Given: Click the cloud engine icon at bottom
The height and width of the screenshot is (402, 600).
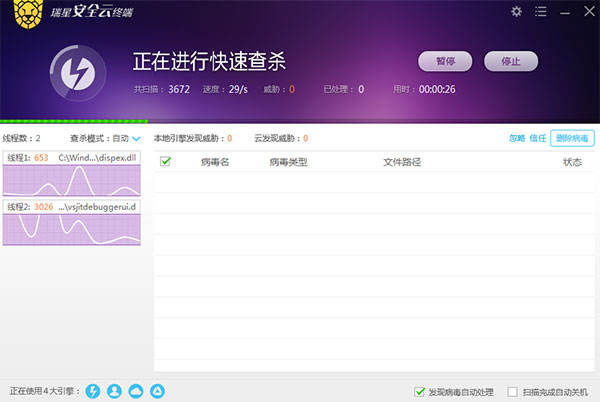Looking at the screenshot, I should pos(136,391).
